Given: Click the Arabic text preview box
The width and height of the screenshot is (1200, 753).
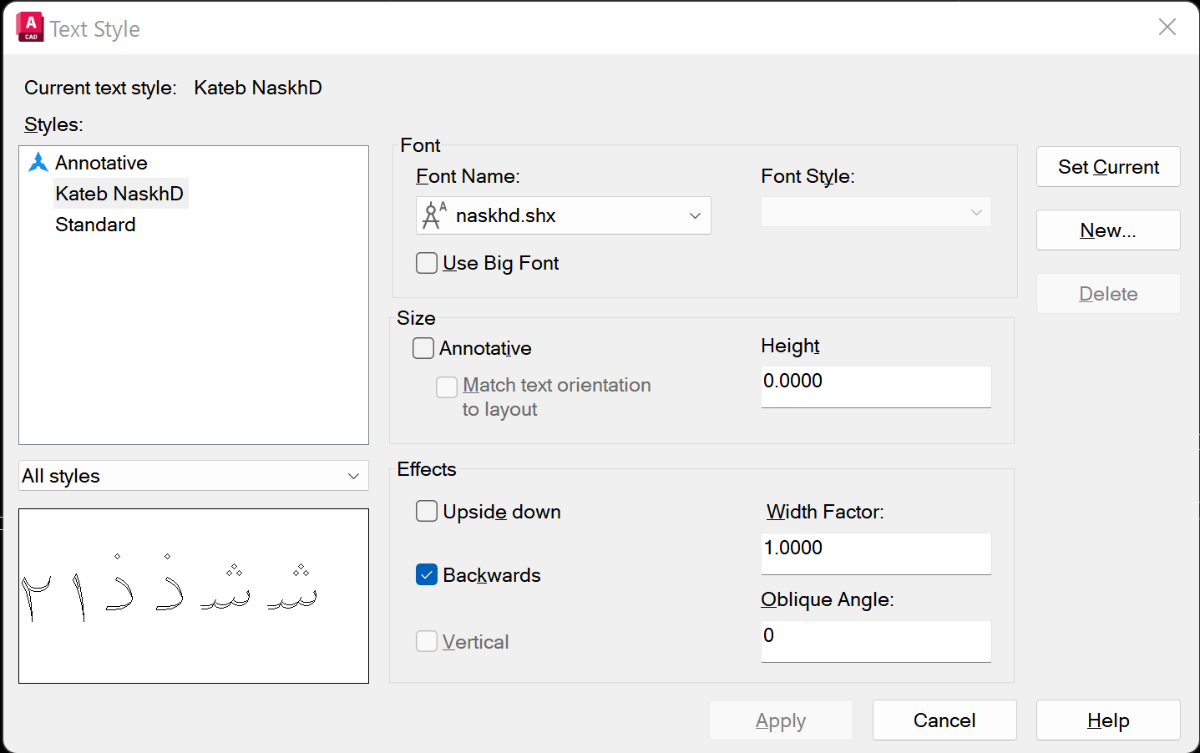Looking at the screenshot, I should (193, 596).
